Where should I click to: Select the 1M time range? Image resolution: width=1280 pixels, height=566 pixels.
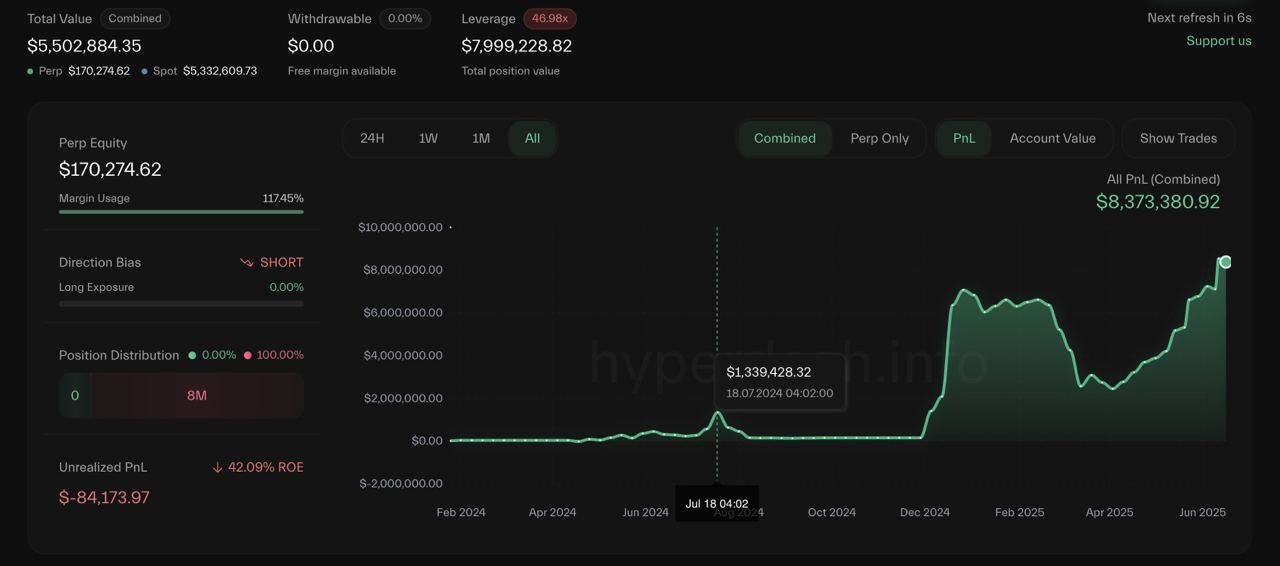[x=481, y=138]
